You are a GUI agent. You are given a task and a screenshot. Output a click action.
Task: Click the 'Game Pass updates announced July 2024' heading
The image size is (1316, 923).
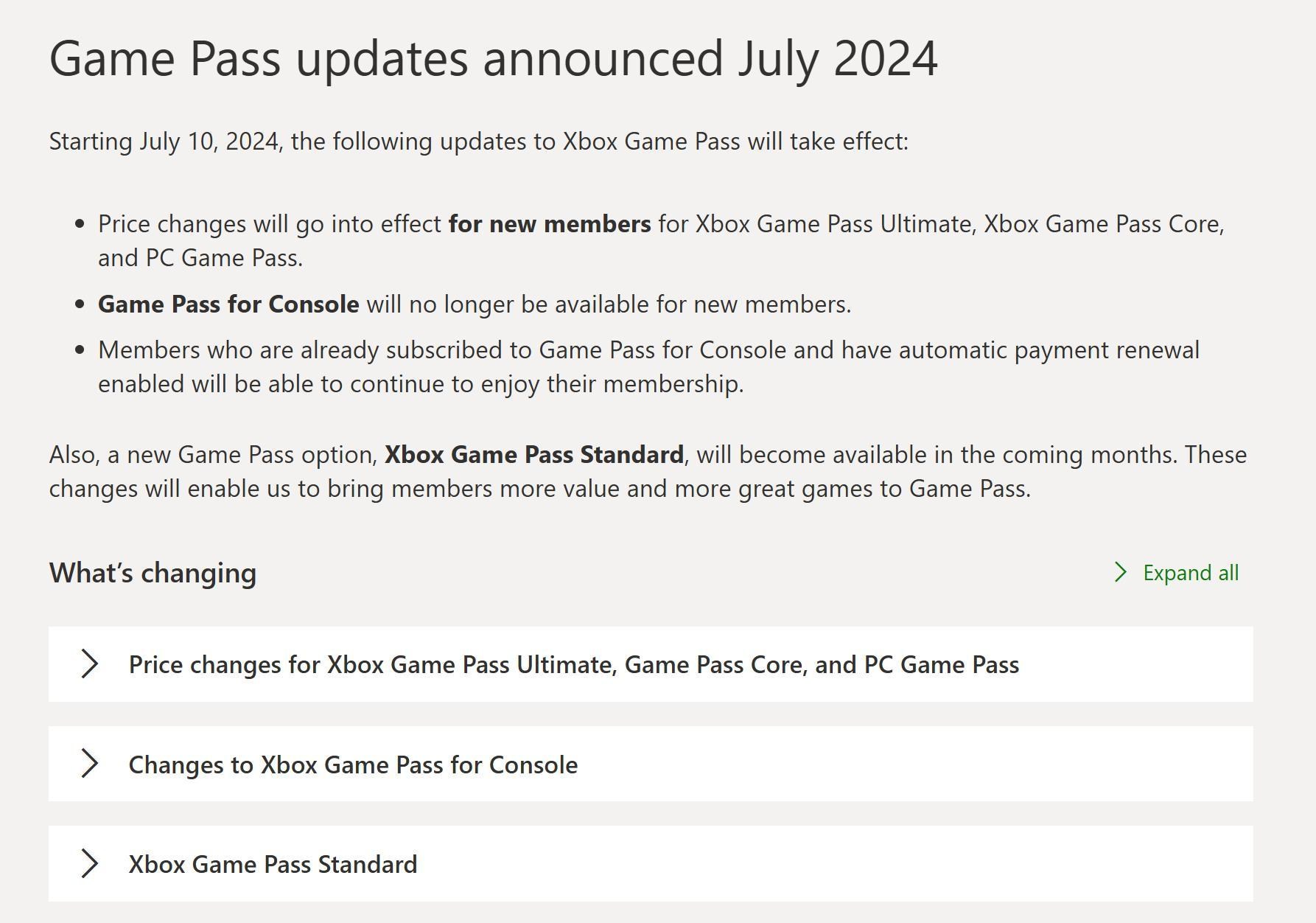pos(493,58)
